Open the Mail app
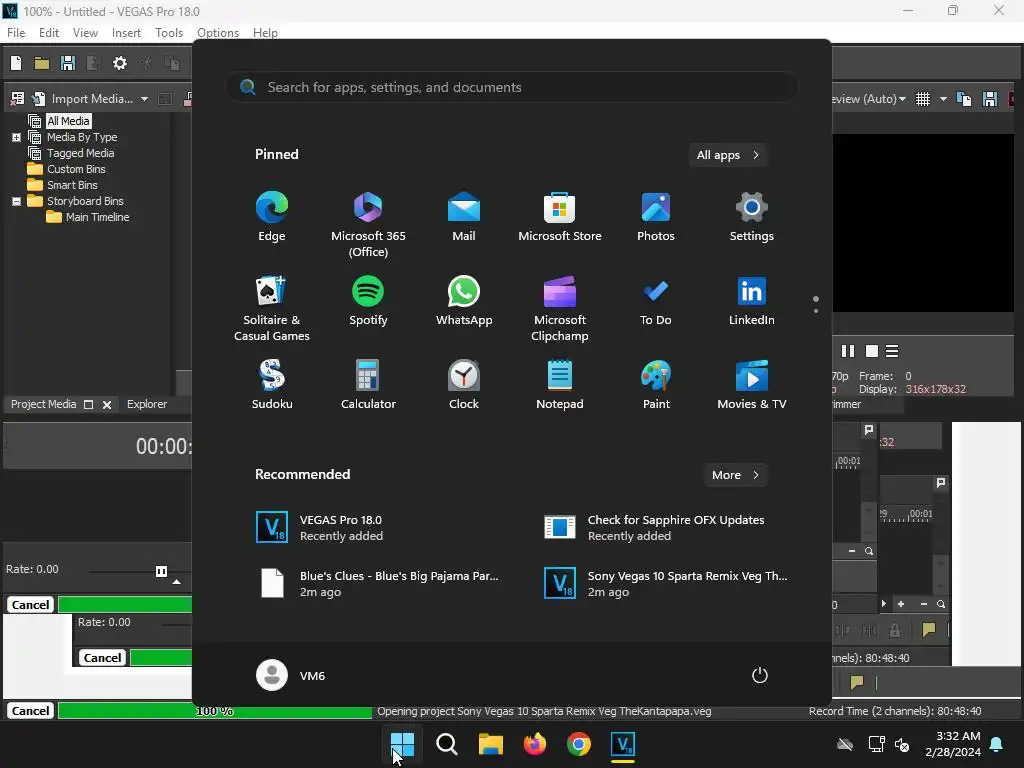 (x=464, y=217)
